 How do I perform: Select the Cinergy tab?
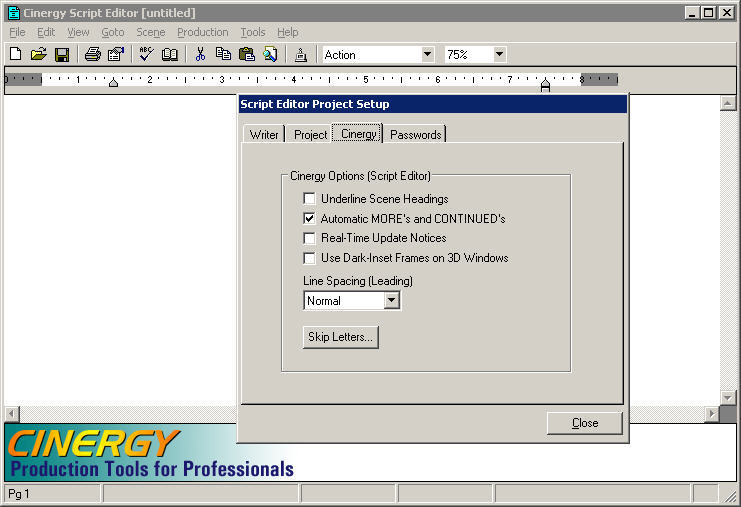click(x=358, y=134)
